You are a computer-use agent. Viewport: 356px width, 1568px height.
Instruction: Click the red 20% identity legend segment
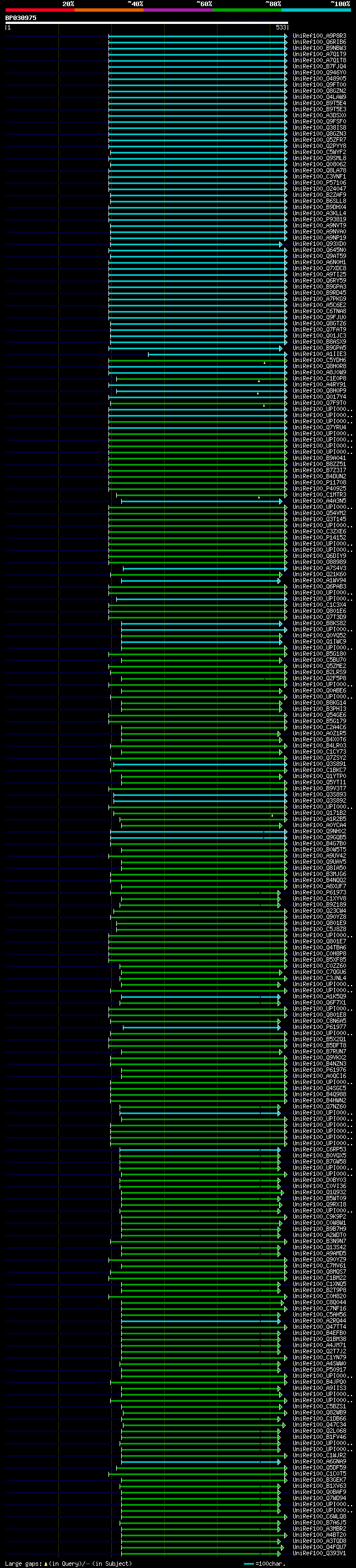click(x=39, y=10)
